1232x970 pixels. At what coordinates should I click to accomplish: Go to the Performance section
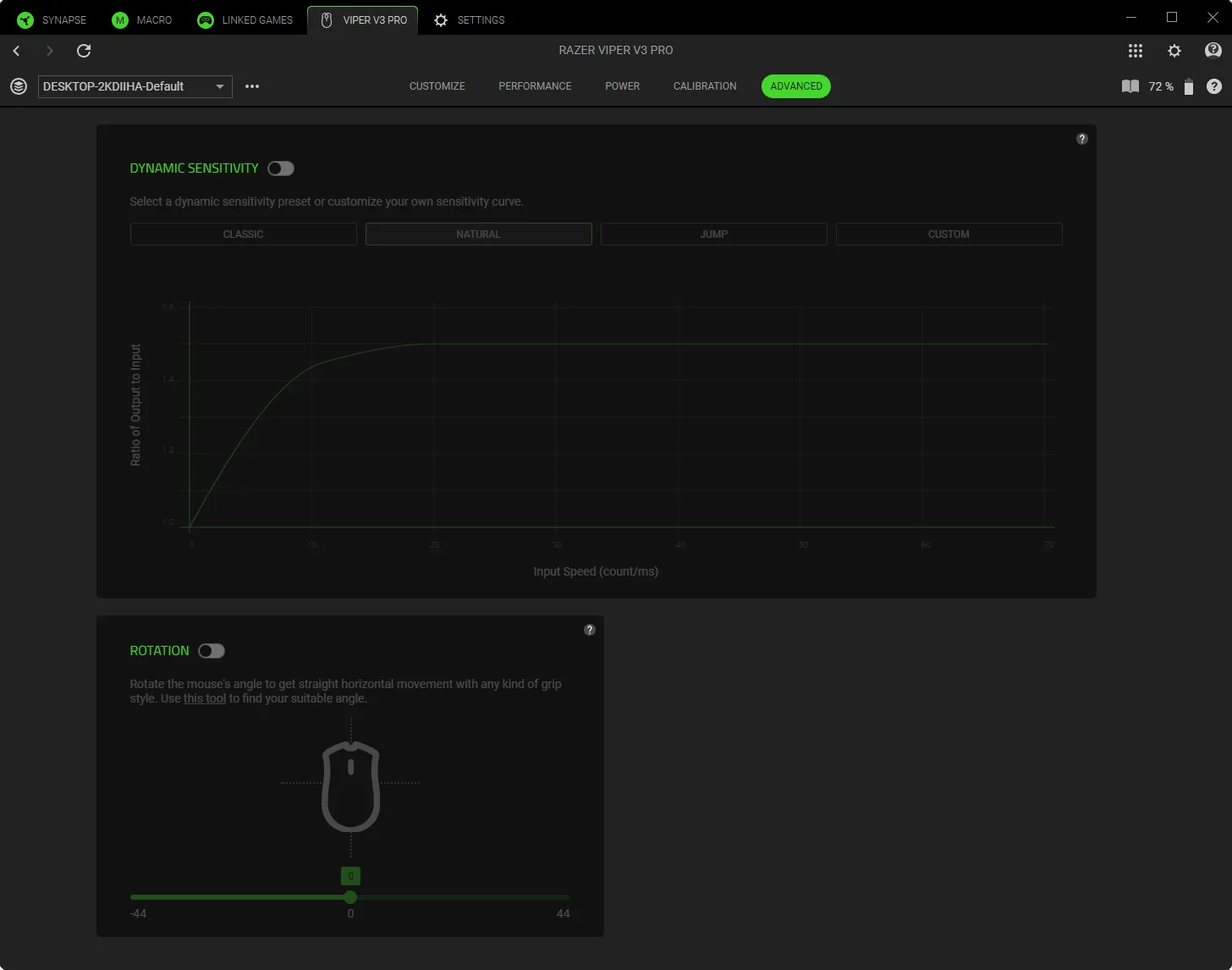click(535, 86)
